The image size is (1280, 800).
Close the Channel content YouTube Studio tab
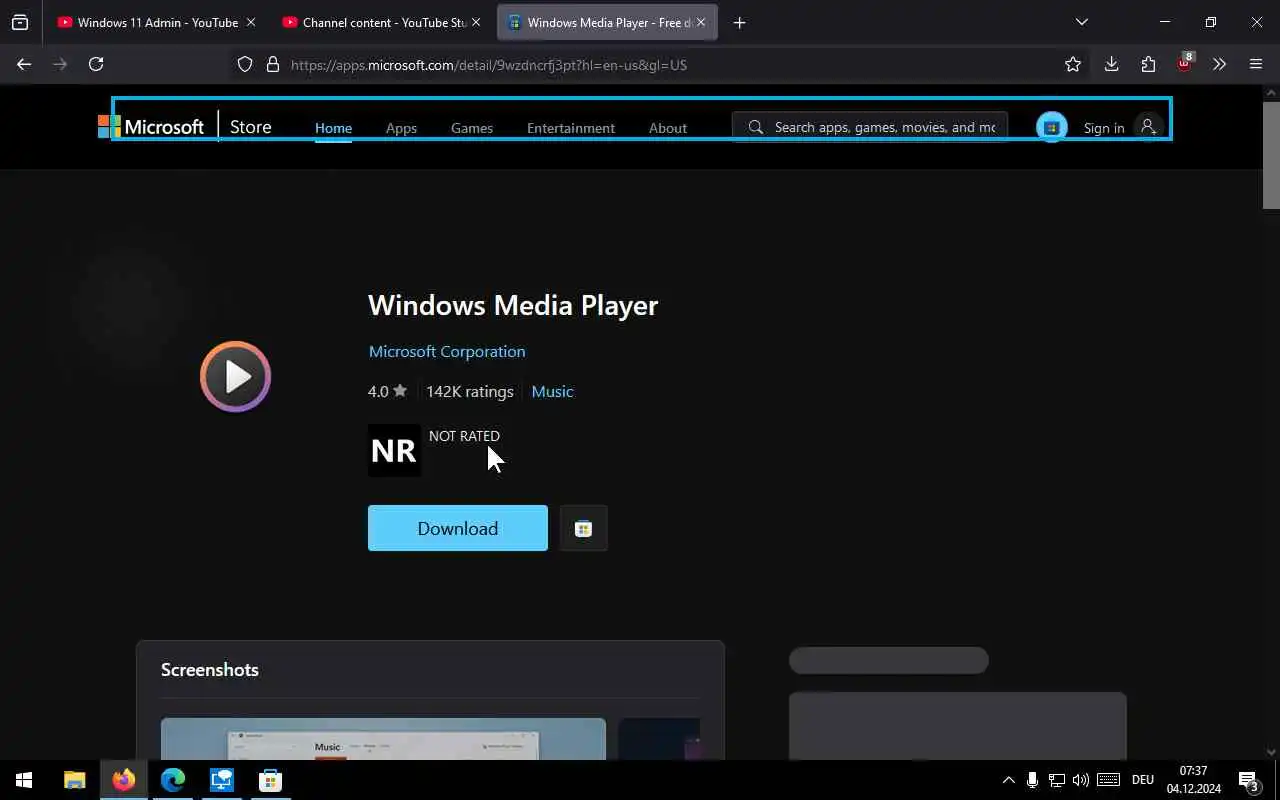click(x=475, y=22)
